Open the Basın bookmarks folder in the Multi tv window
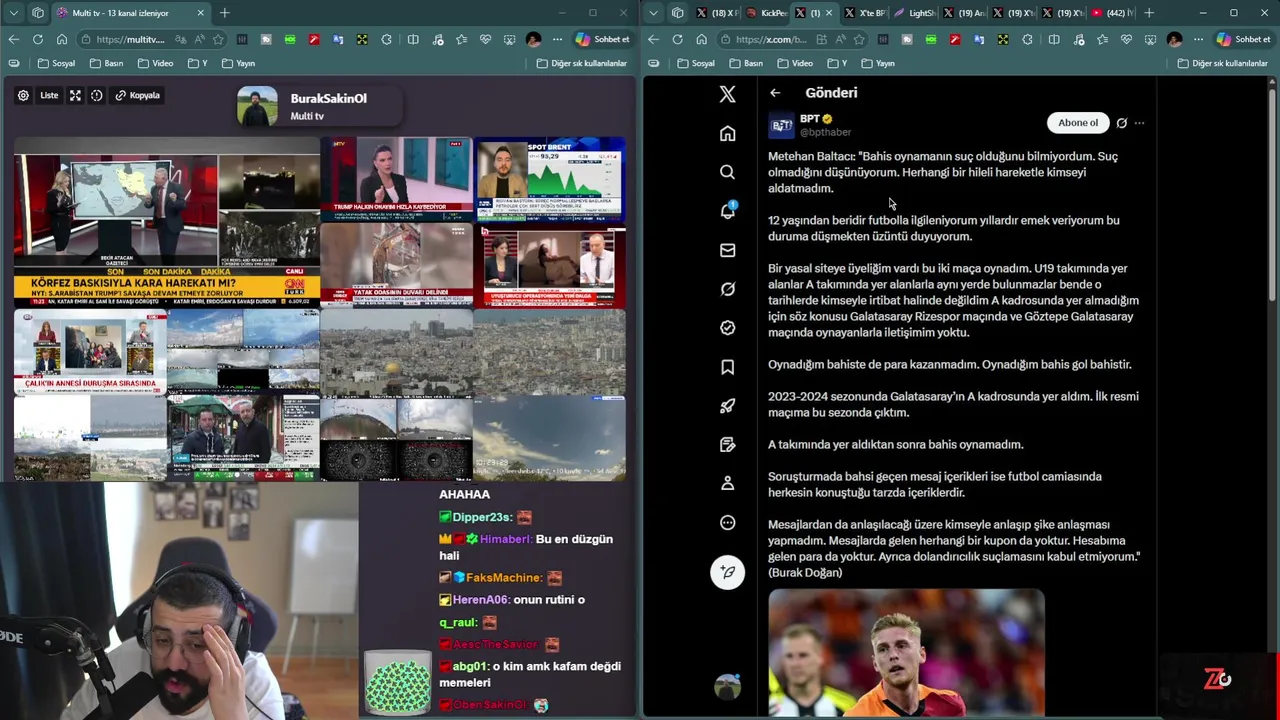The height and width of the screenshot is (720, 1280). pyautogui.click(x=106, y=63)
